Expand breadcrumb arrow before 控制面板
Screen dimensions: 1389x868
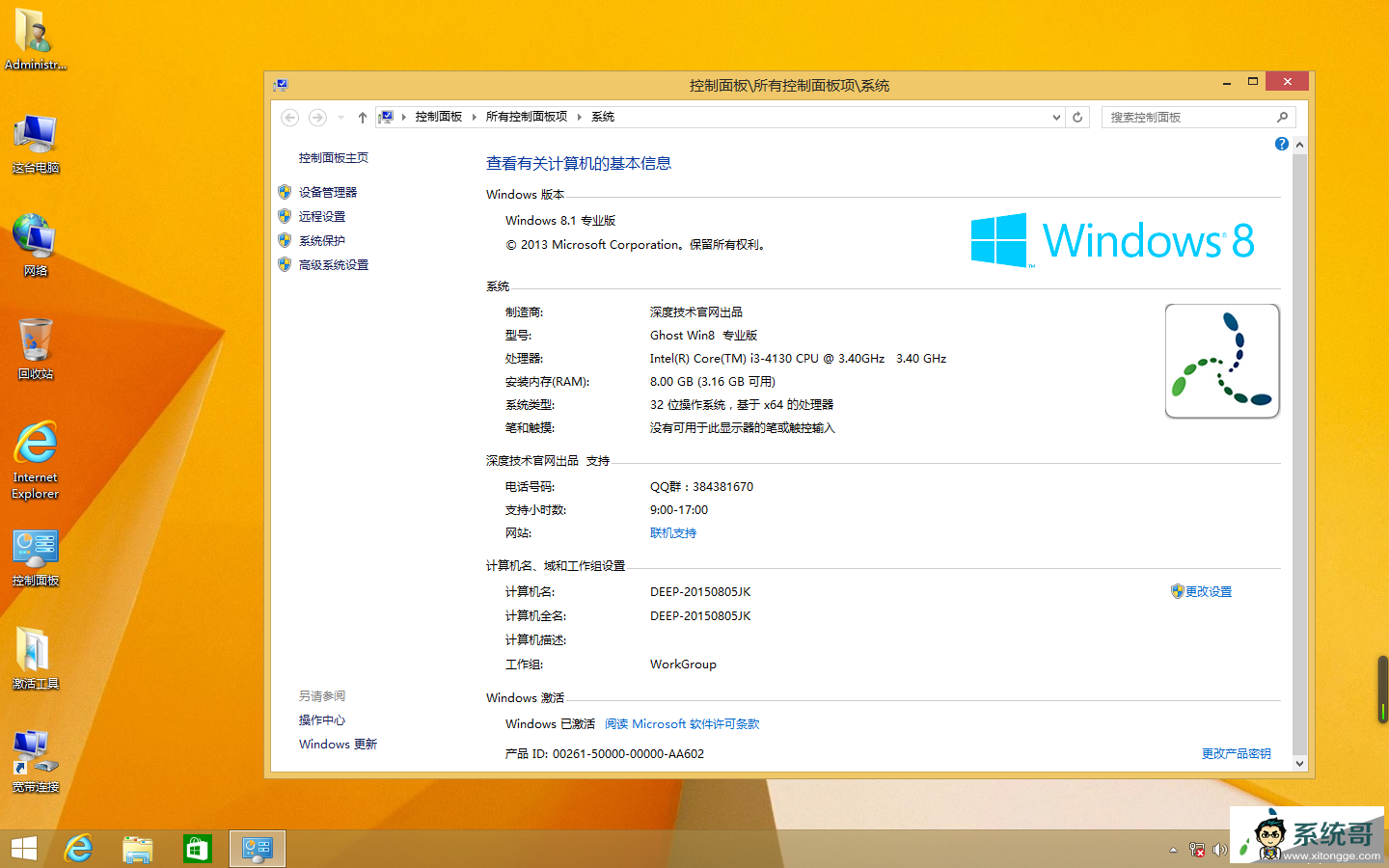[403, 117]
